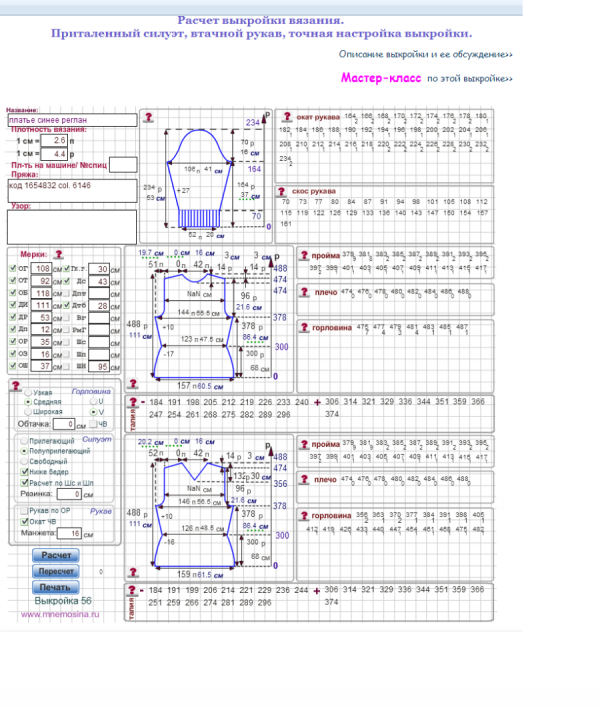Image resolution: width=600 pixels, height=707 pixels.
Task: Open help icon above the sleeve diagram
Action: click(149, 117)
